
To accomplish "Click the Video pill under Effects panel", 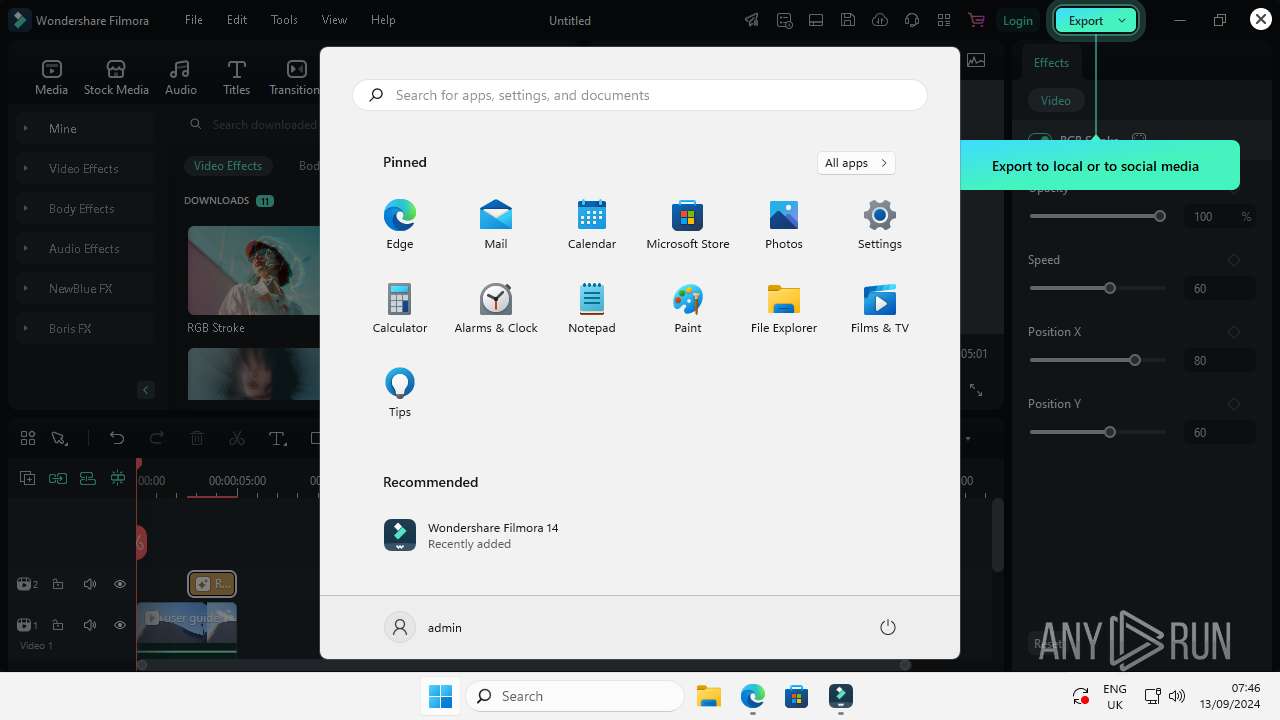I will coord(1055,100).
